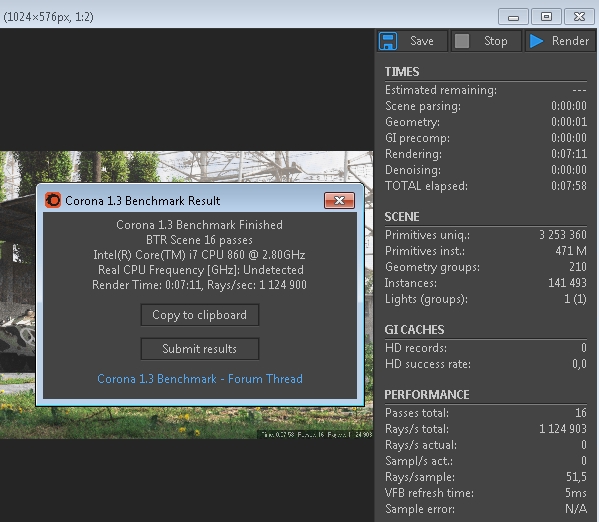Click the Rendering time value 0:07:11
Image resolution: width=599 pixels, height=522 pixels.
coord(568,154)
